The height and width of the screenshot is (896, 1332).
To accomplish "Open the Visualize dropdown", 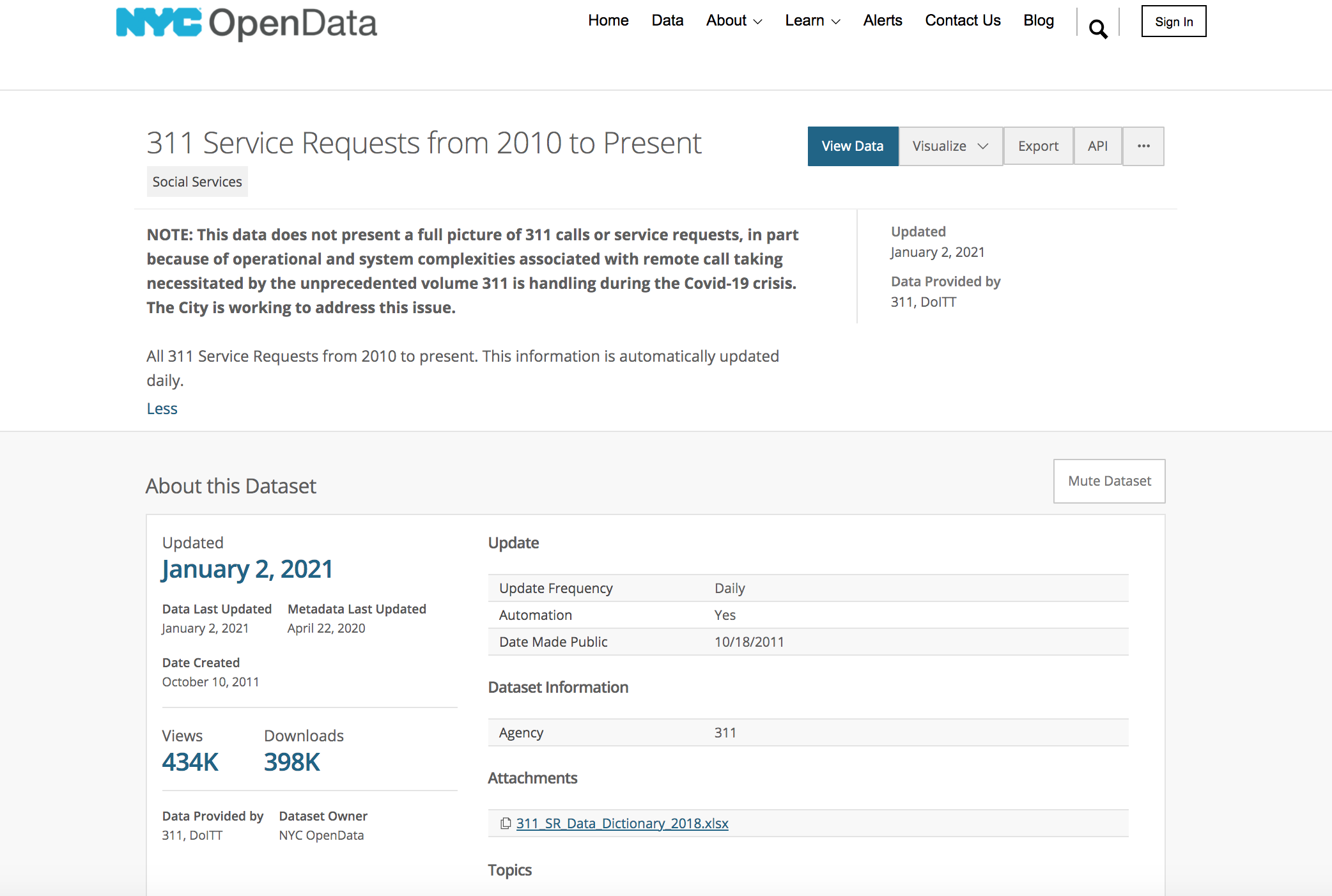I will click(x=950, y=146).
